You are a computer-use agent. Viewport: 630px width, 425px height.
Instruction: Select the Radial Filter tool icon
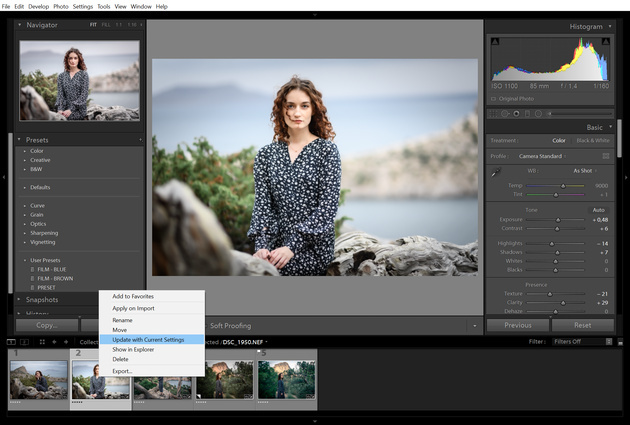(539, 113)
